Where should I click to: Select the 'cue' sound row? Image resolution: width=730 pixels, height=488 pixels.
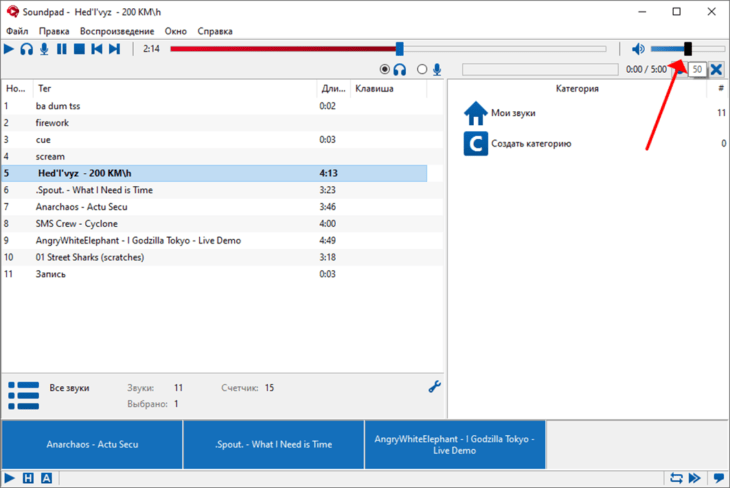coord(222,140)
